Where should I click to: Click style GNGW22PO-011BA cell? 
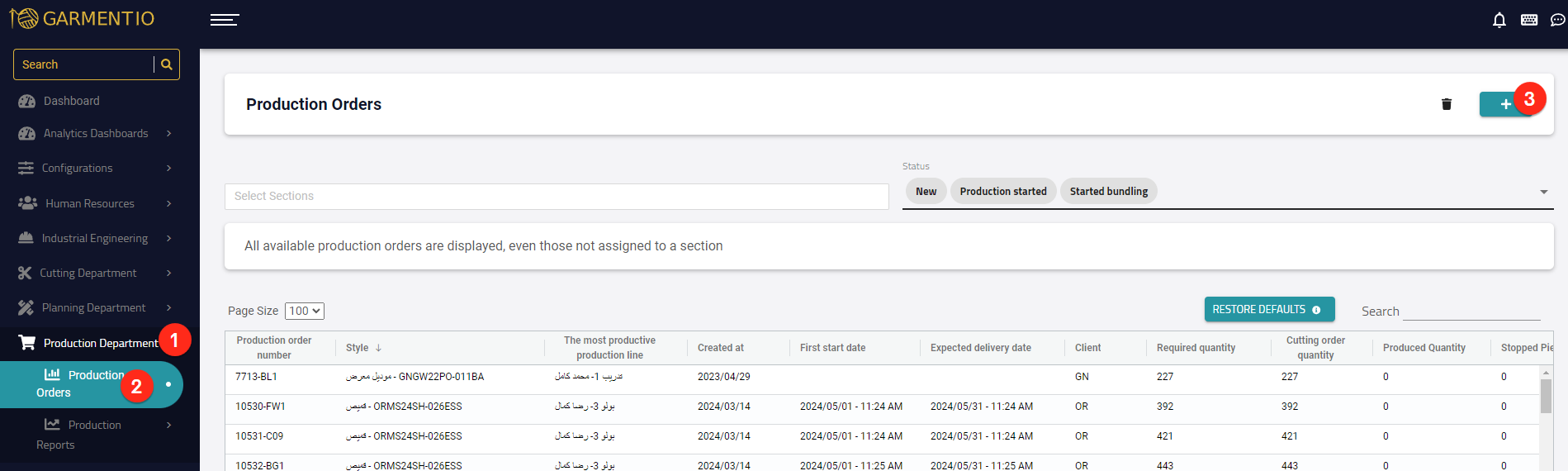[415, 377]
